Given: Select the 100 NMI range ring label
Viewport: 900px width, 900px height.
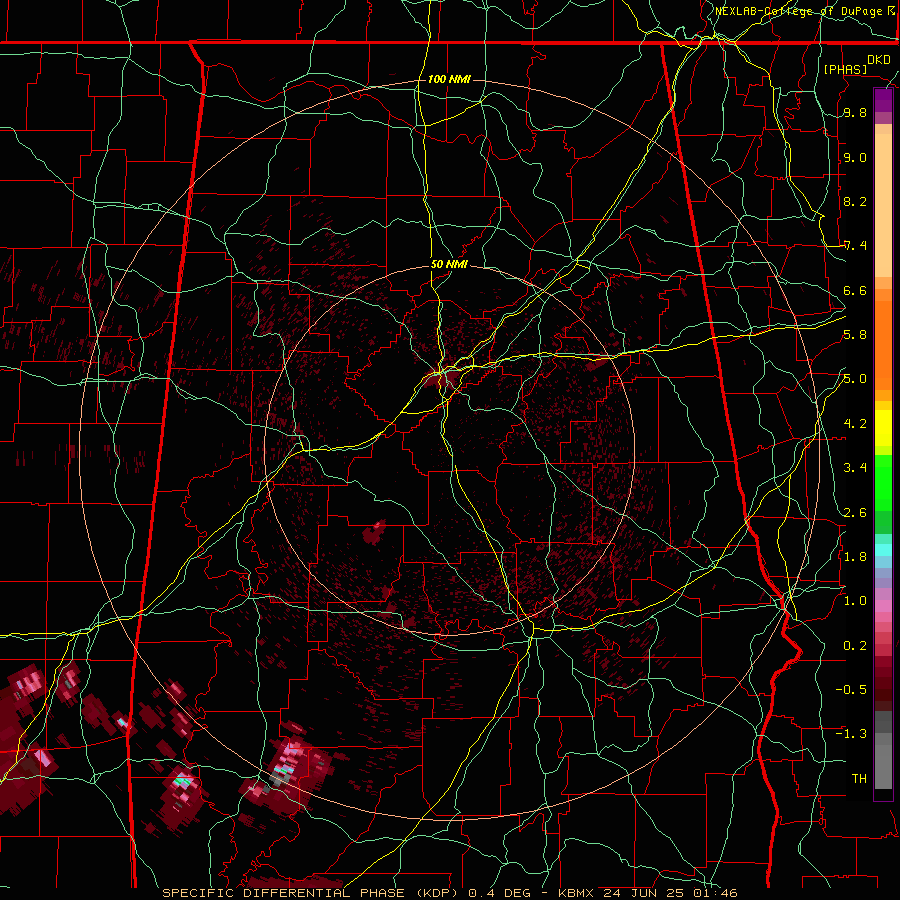Looking at the screenshot, I should coord(449,79).
